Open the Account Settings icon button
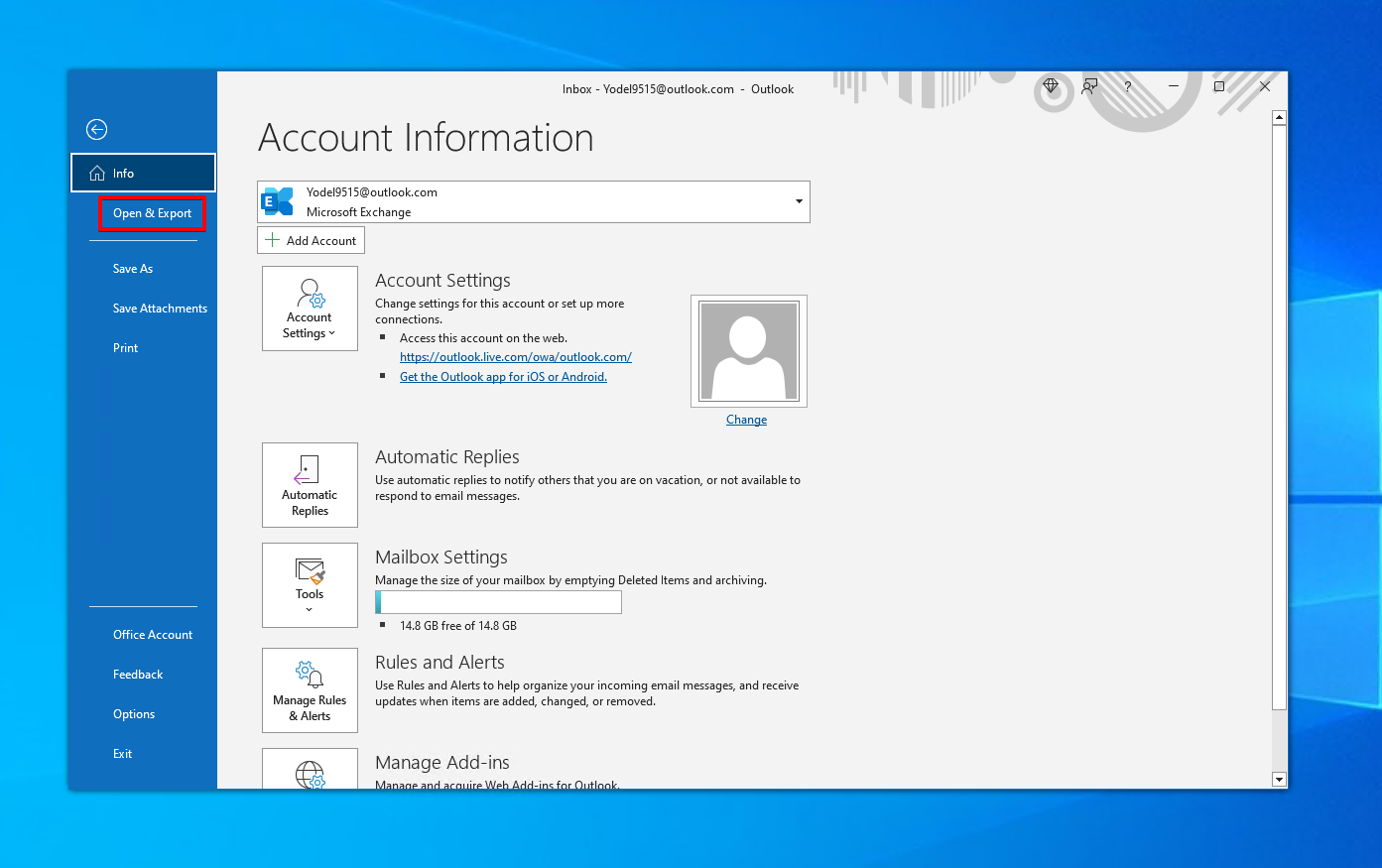 coord(310,309)
